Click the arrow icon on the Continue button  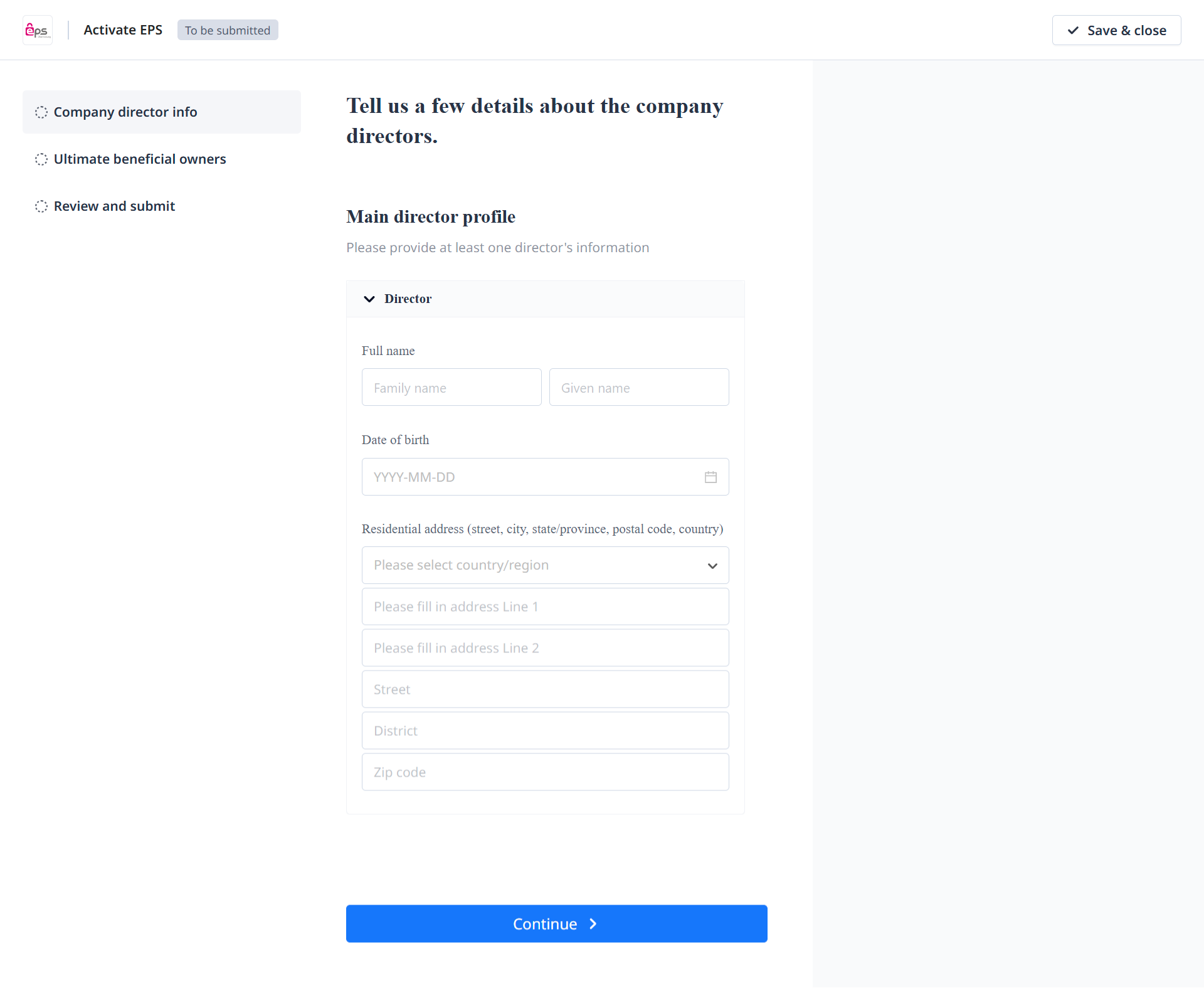(593, 924)
